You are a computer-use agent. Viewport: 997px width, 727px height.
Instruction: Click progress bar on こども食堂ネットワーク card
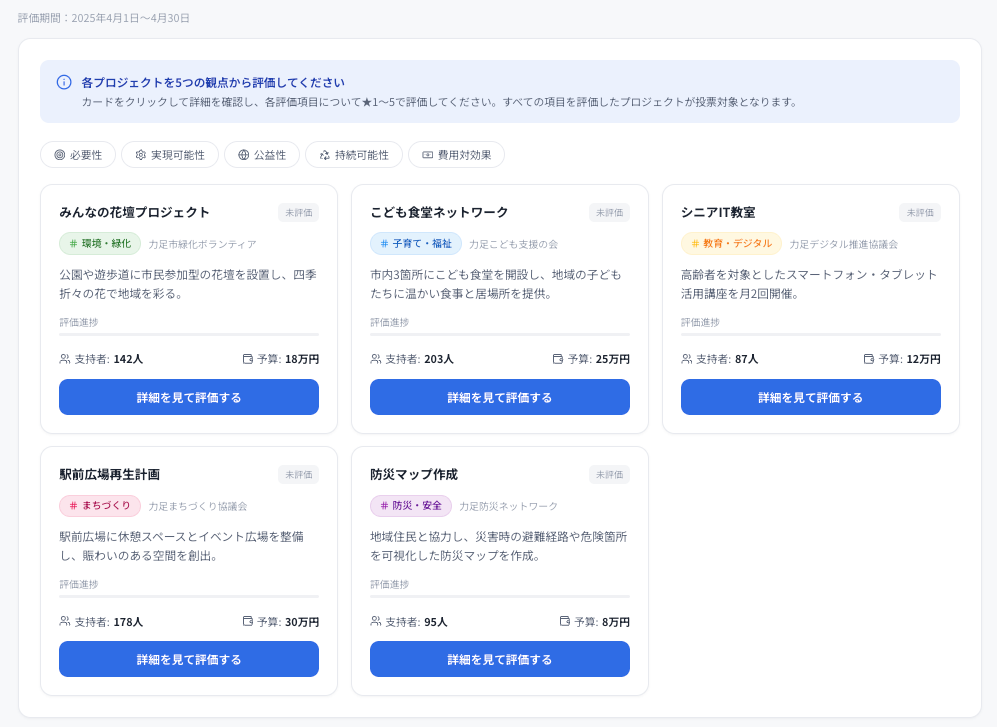point(500,334)
